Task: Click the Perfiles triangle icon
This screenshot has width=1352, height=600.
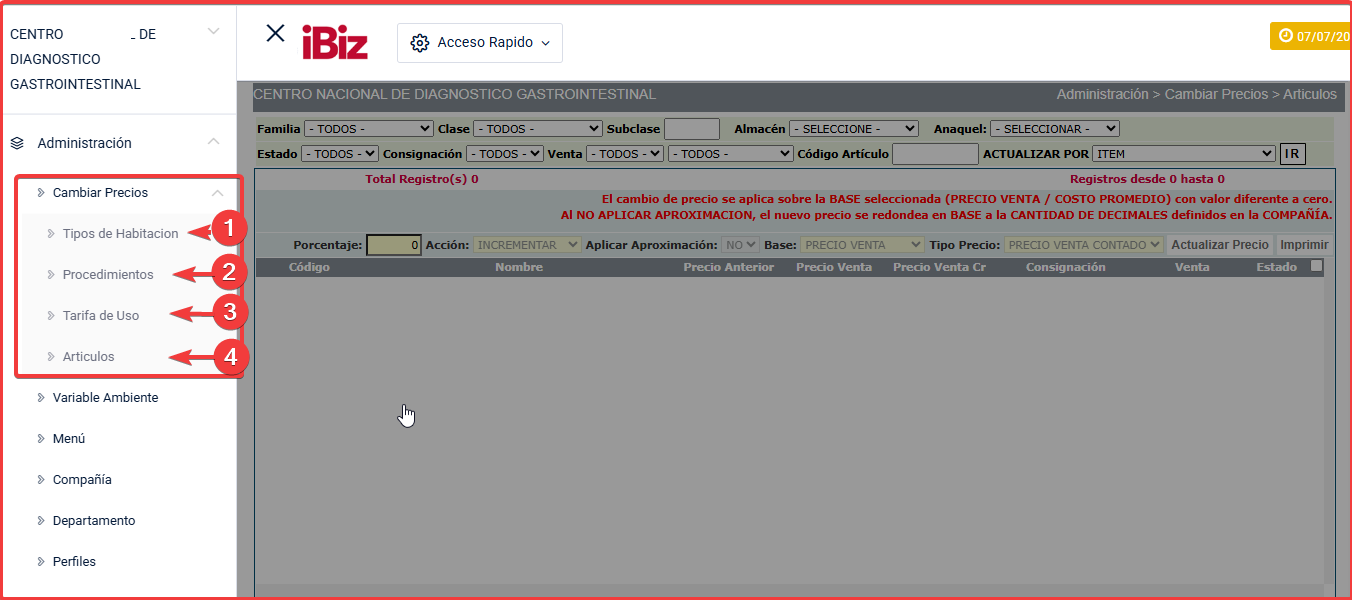Action: [41, 561]
